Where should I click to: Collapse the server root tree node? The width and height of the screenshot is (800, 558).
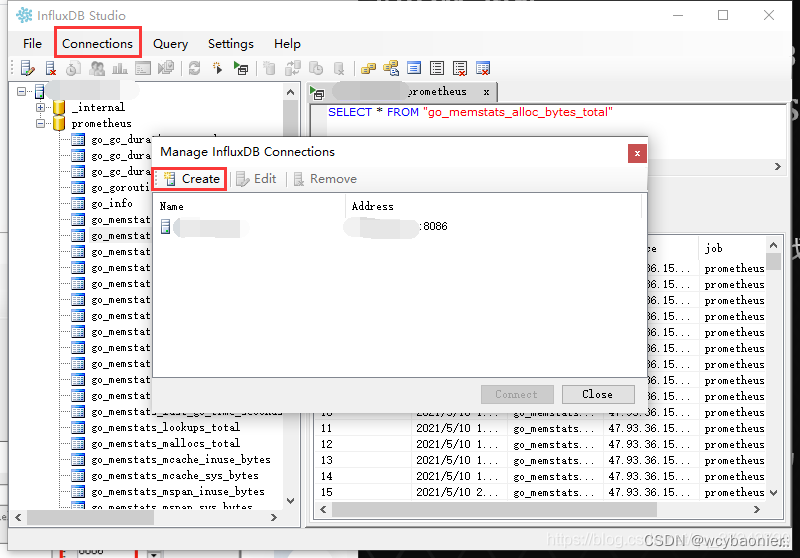pyautogui.click(x=21, y=91)
